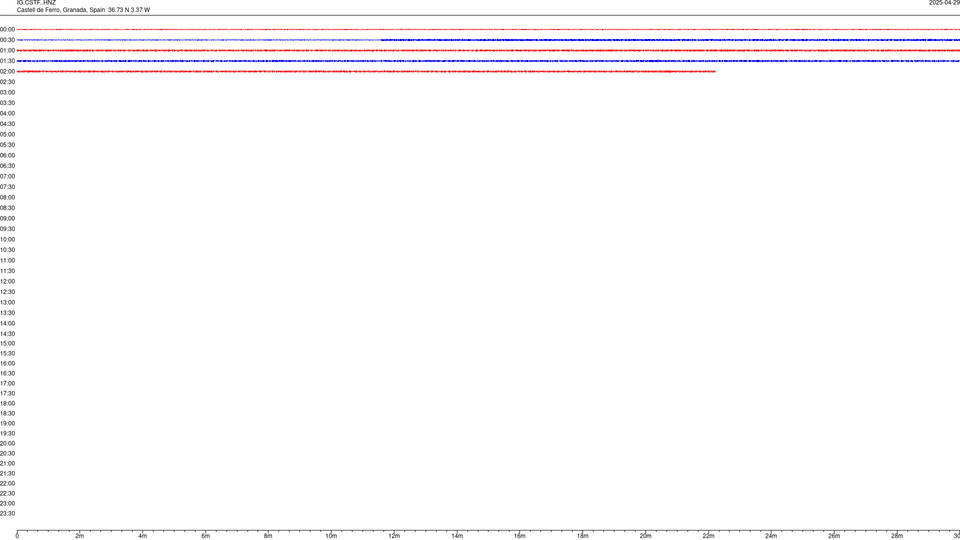Click the date label at top right

pyautogui.click(x=944, y=3)
